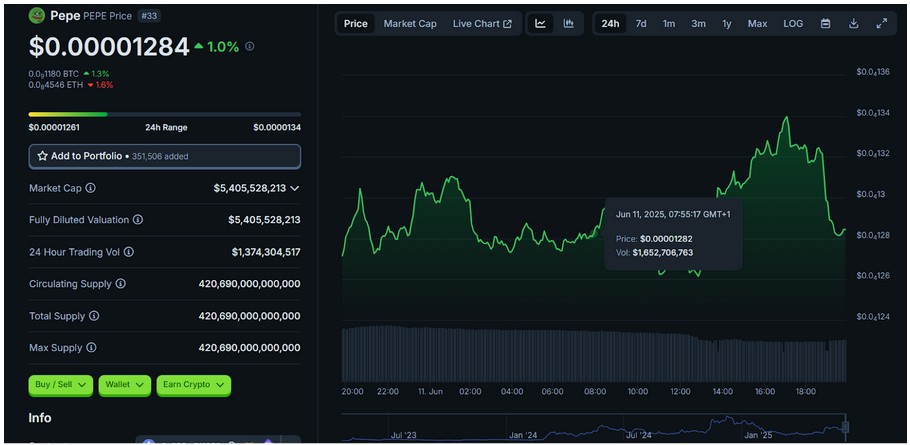Download chart data icon
Image resolution: width=910 pixels, height=445 pixels.
pyautogui.click(x=853, y=24)
